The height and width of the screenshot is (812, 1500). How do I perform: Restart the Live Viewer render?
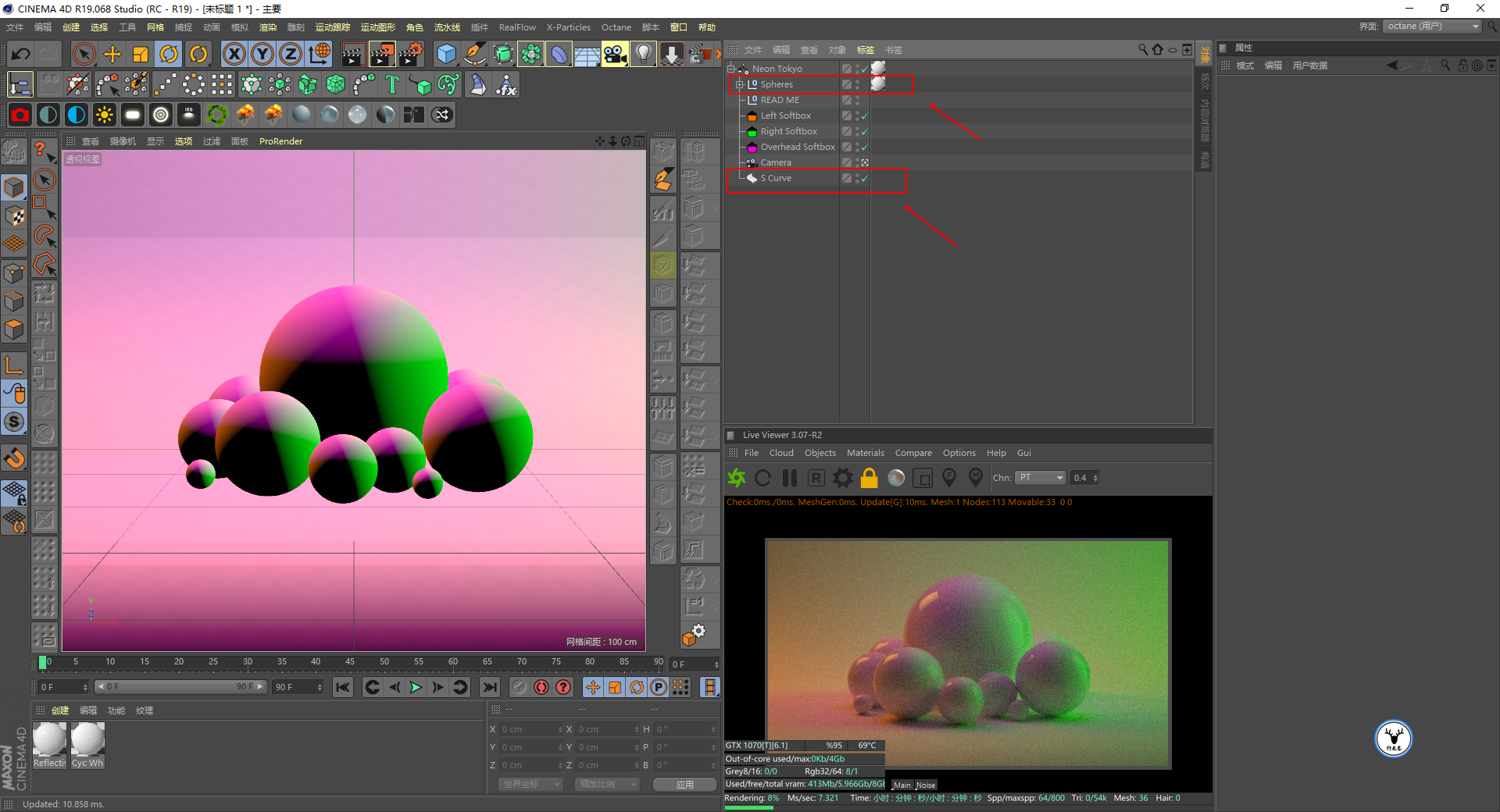(763, 478)
